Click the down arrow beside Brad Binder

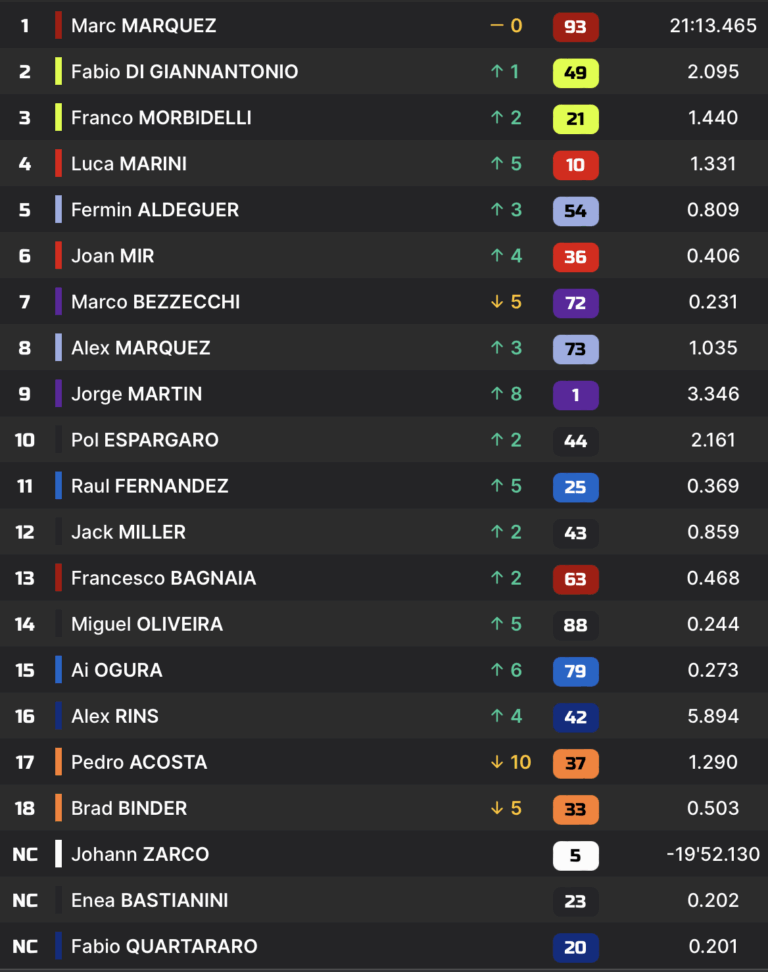coord(496,808)
